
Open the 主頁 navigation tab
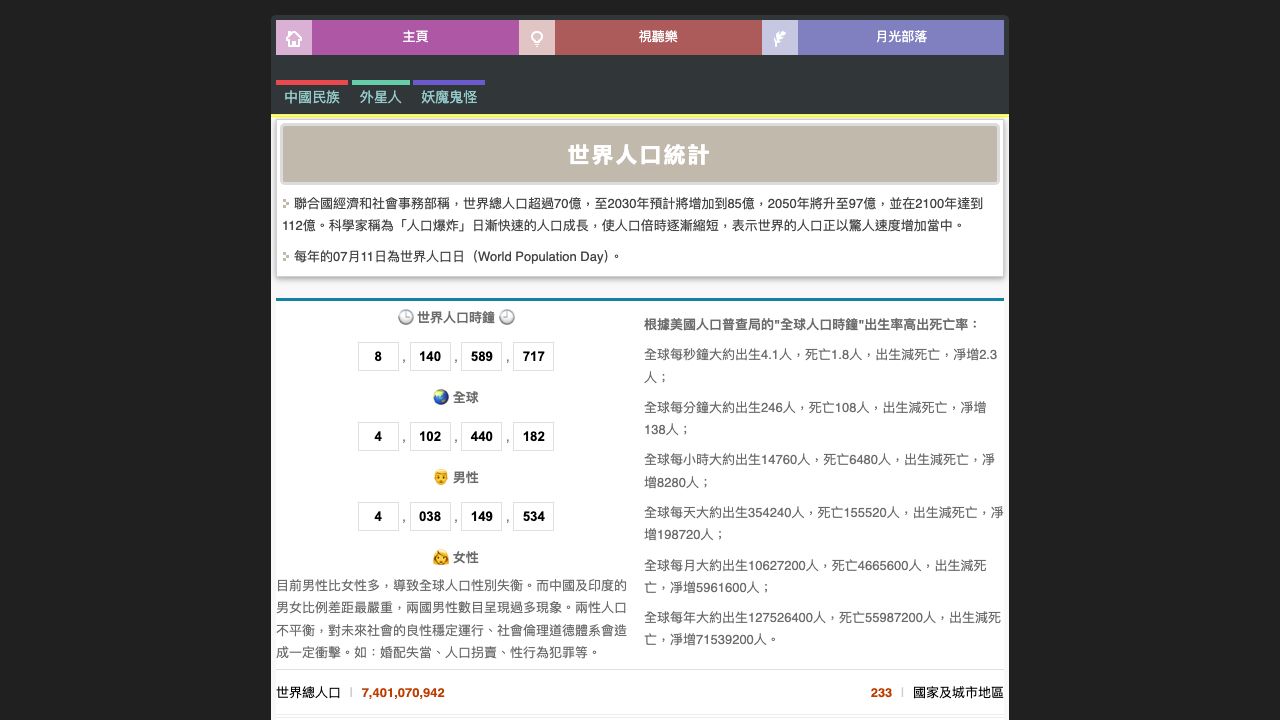tap(415, 37)
